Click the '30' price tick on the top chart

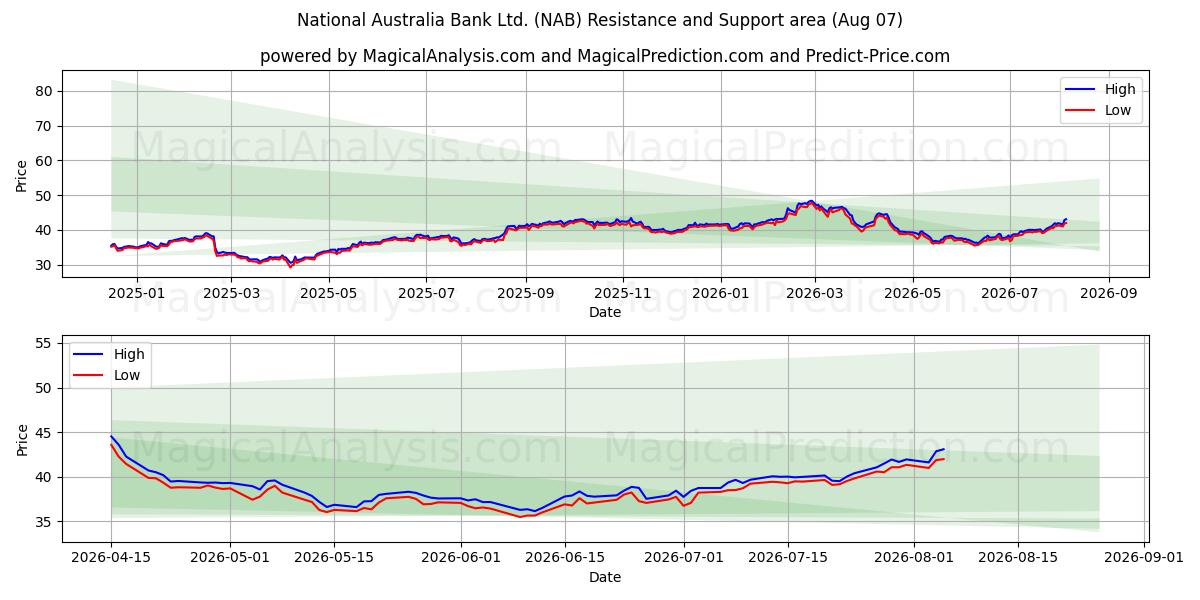coord(46,265)
